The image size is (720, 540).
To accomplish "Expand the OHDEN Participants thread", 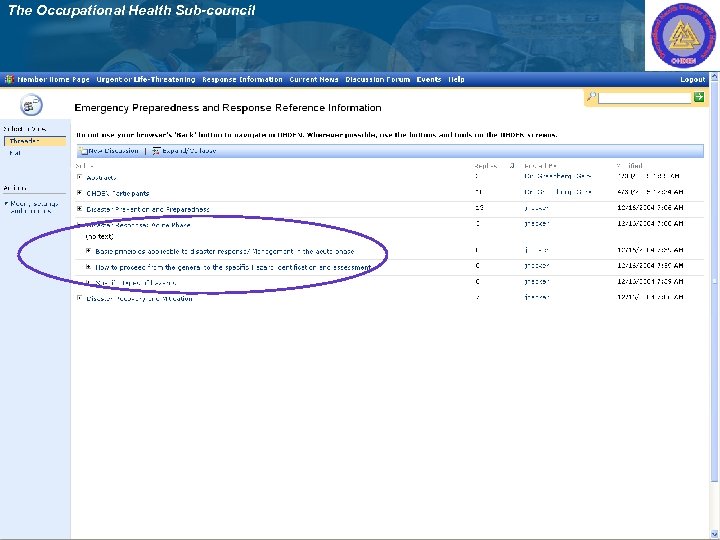I will tap(79, 193).
